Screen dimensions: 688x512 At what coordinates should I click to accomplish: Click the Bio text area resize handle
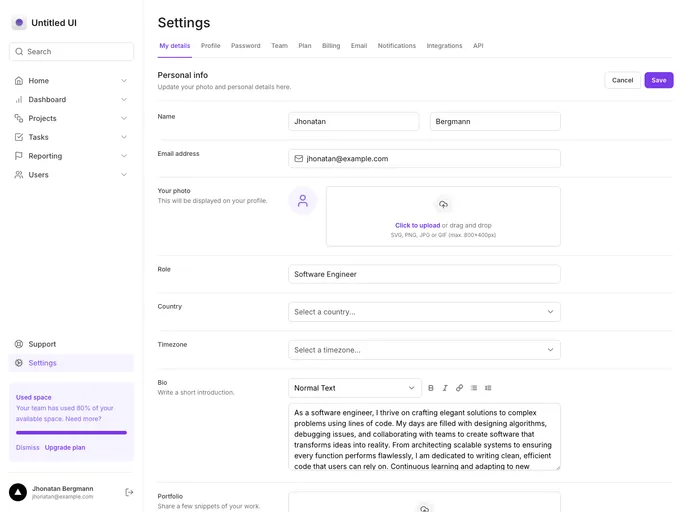point(558,468)
